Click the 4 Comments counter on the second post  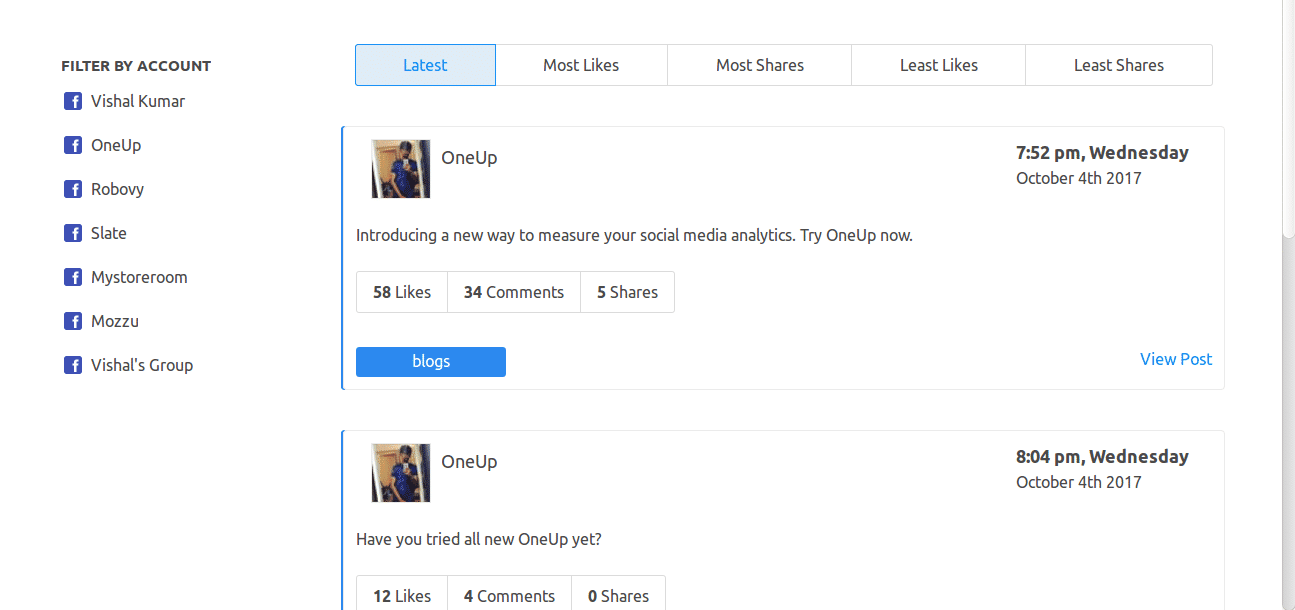tap(509, 595)
